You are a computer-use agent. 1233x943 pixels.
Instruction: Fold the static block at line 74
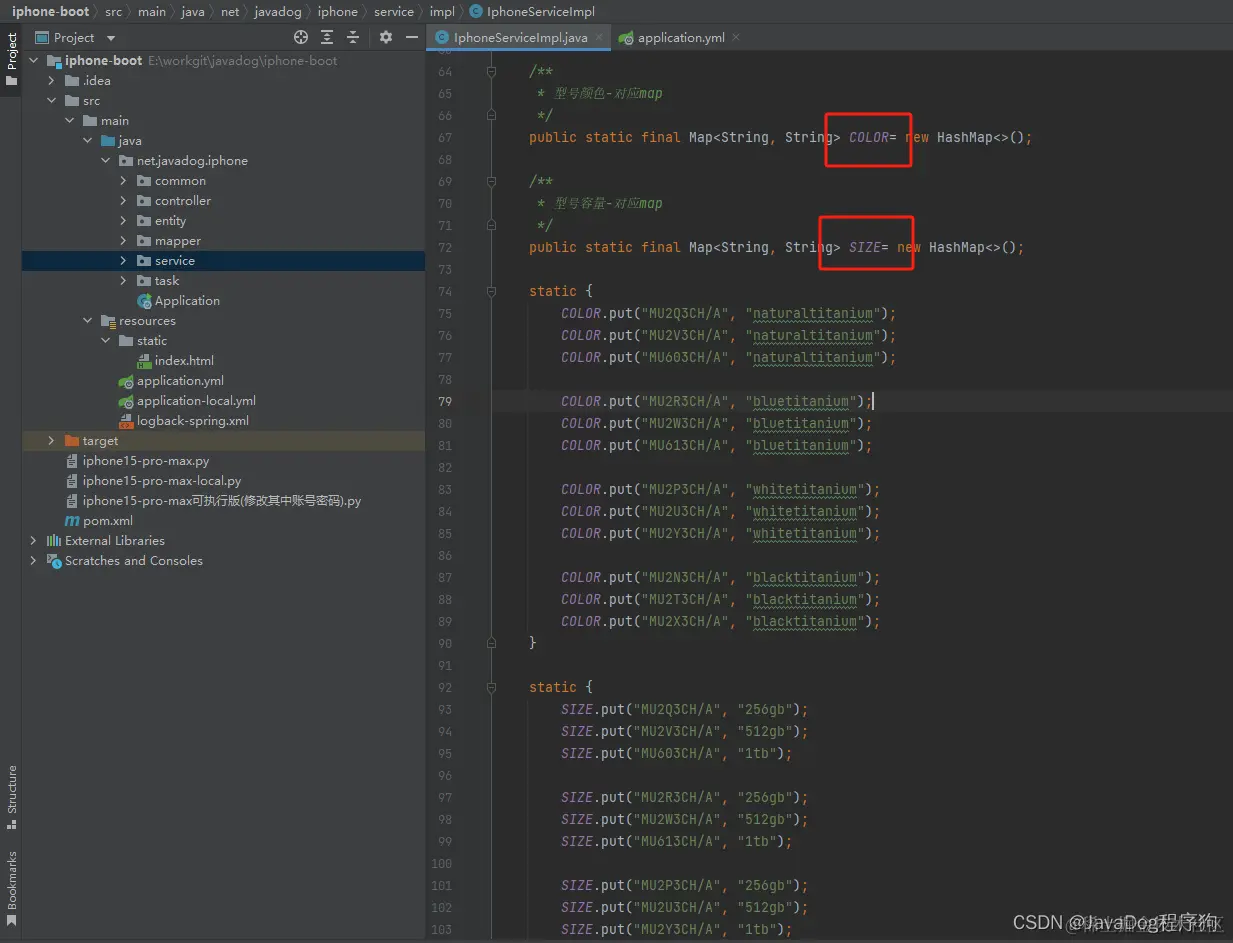point(491,292)
